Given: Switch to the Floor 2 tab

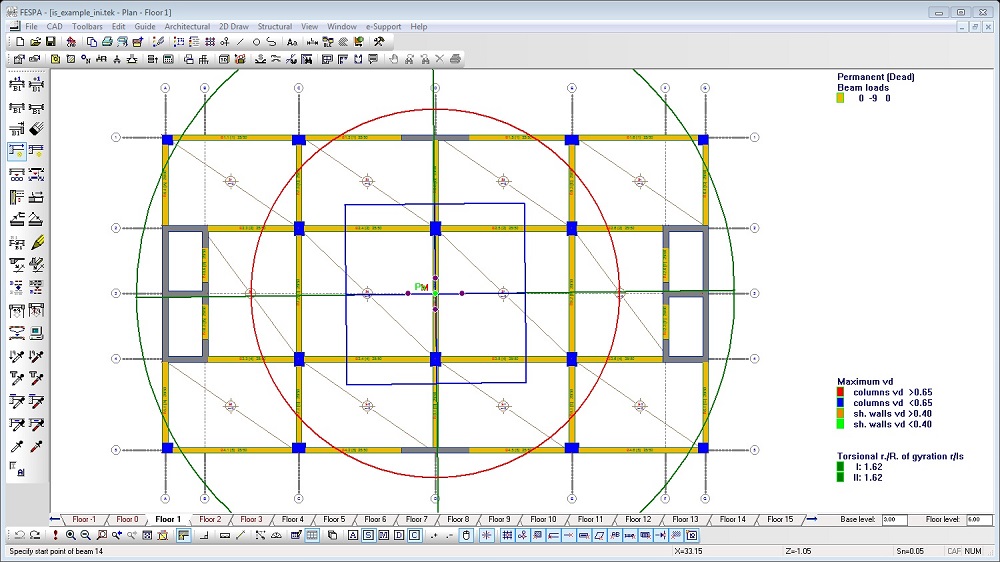Looking at the screenshot, I should [210, 519].
